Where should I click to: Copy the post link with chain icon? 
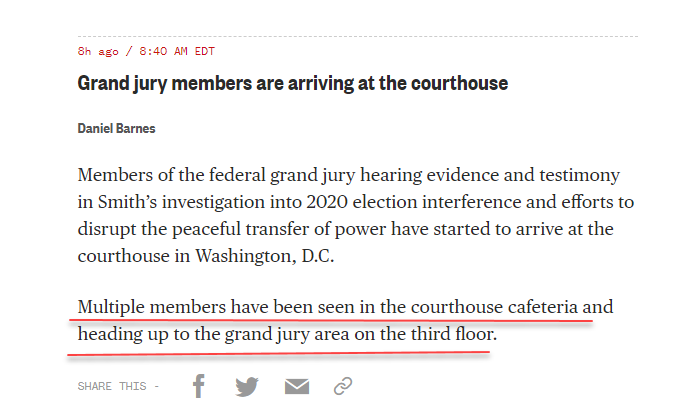pos(343,386)
